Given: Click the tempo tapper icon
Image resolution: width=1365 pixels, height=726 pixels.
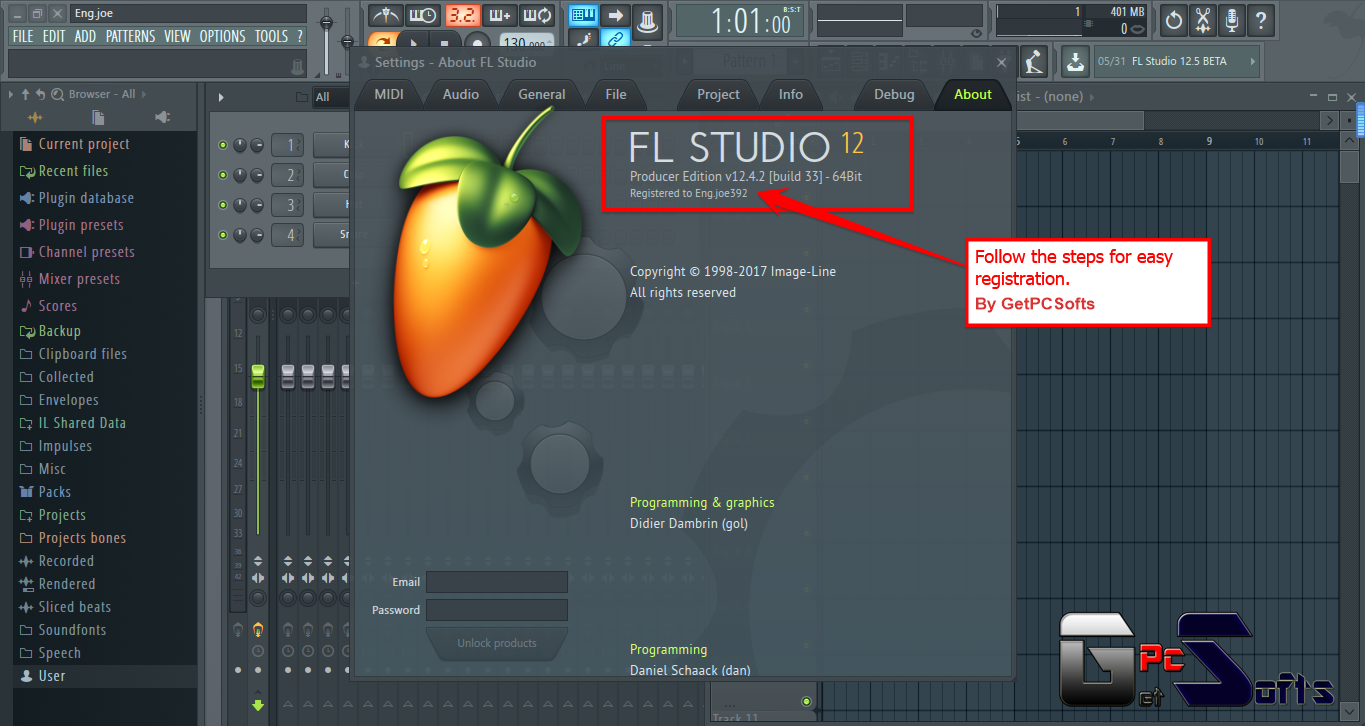Looking at the screenshot, I should click(1034, 61).
